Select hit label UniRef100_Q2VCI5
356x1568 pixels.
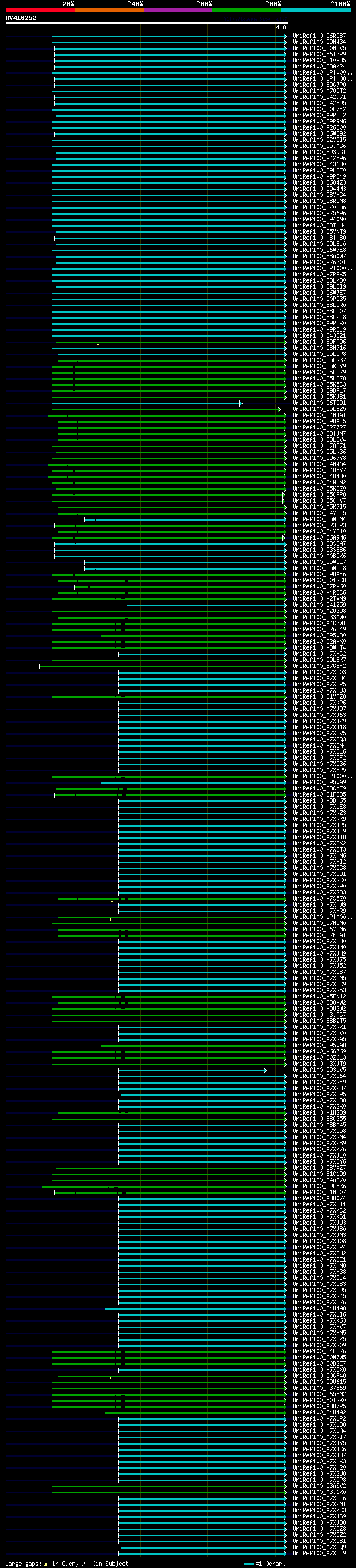pyautogui.click(x=319, y=140)
